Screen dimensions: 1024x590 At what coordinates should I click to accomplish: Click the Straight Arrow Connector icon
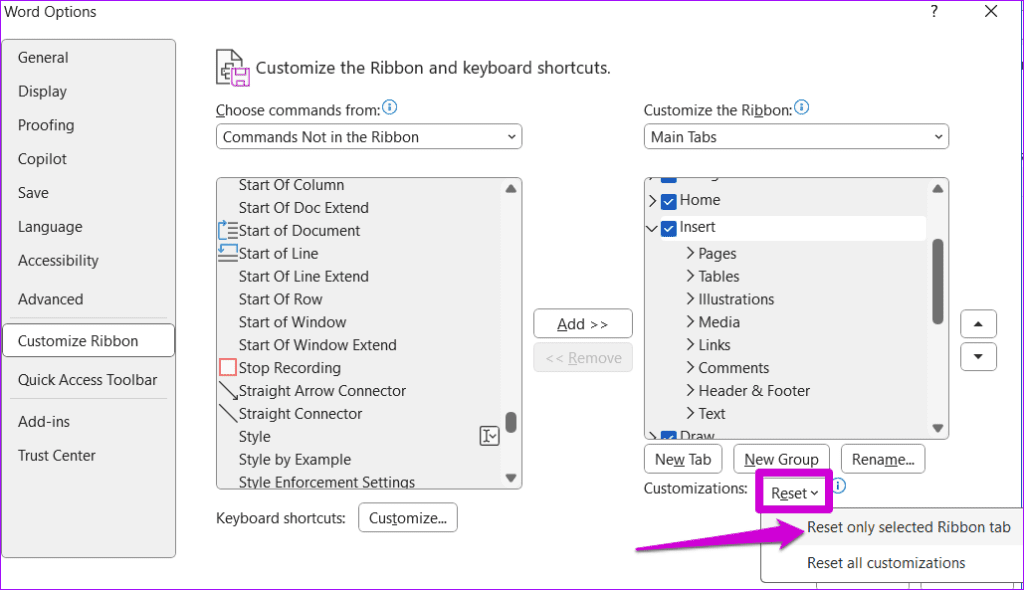pos(227,391)
